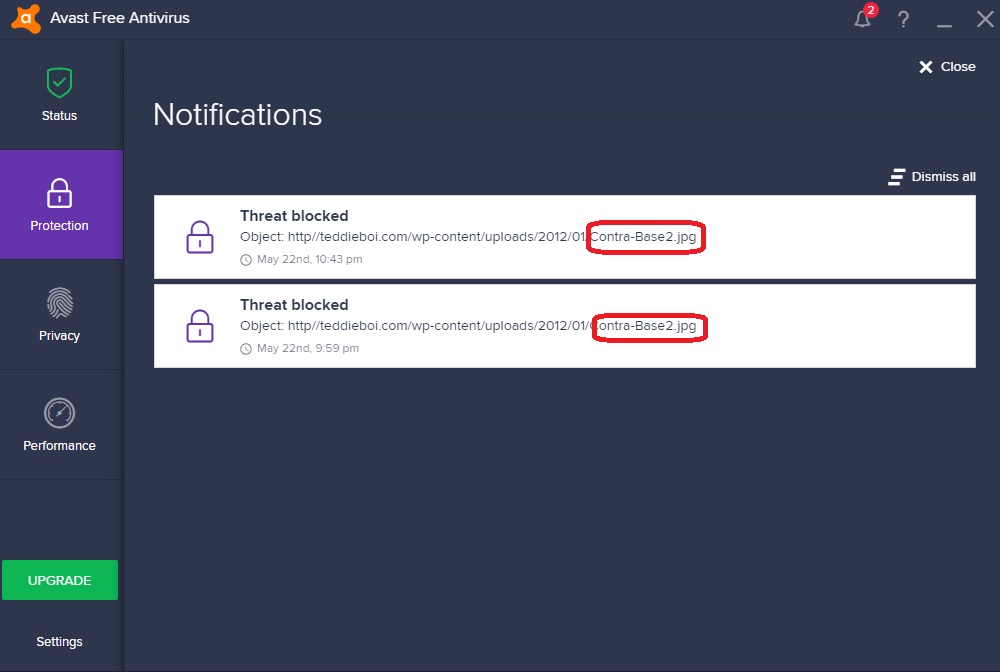Close the Avast window with the X
Viewport: 1000px width, 672px height.
point(985,19)
